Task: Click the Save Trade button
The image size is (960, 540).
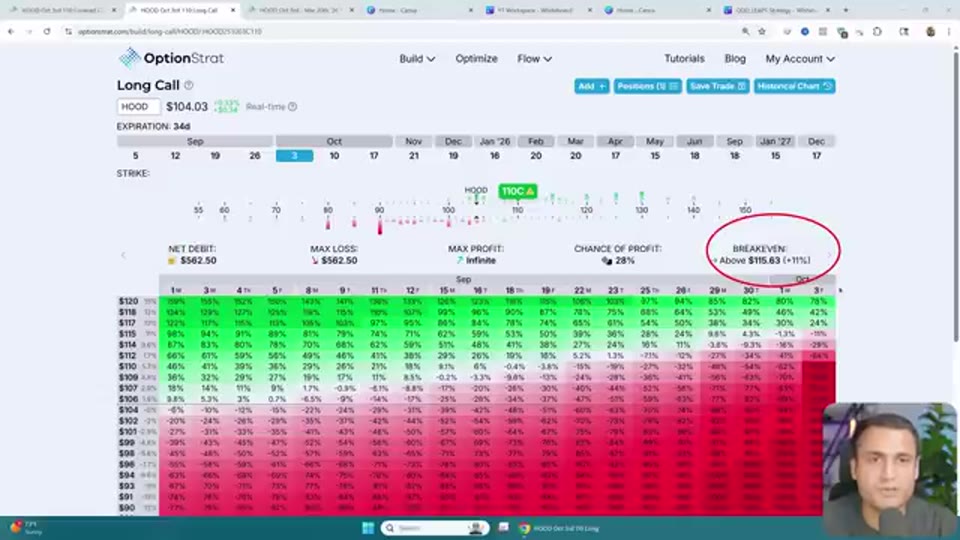Action: (x=718, y=86)
